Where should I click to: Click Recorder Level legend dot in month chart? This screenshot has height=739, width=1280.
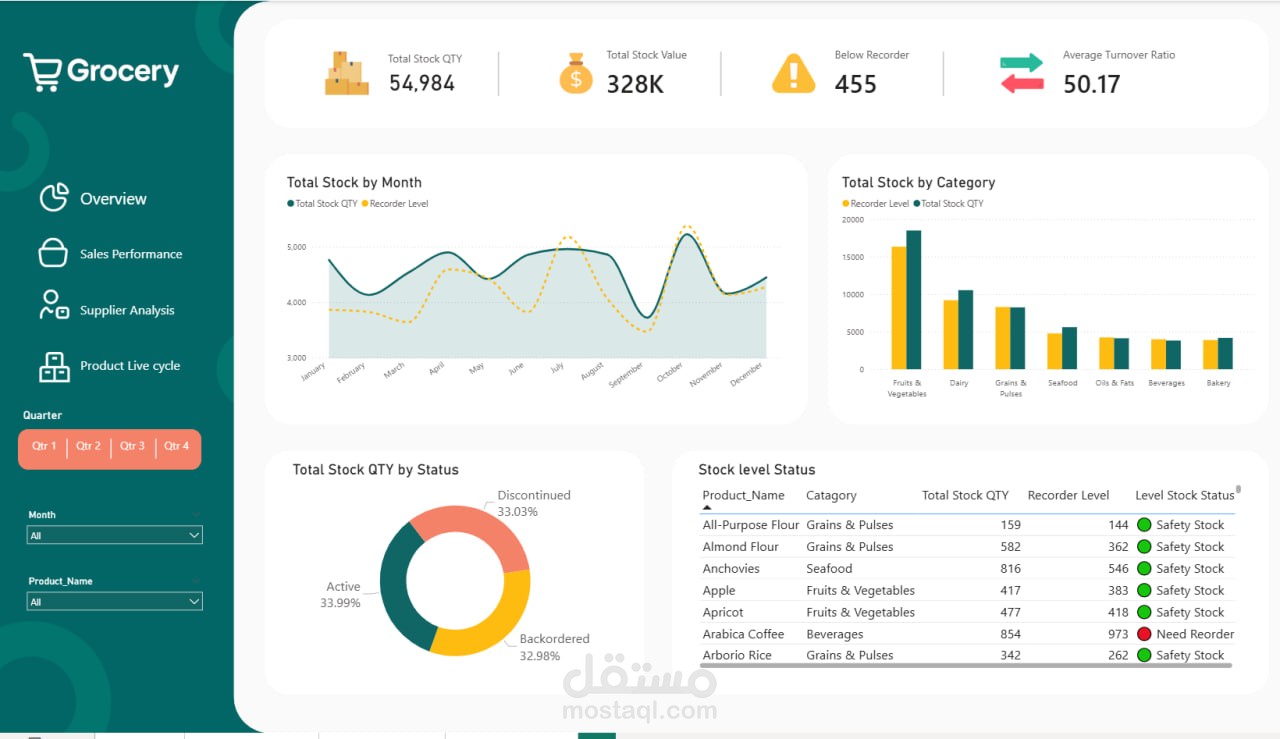[365, 204]
